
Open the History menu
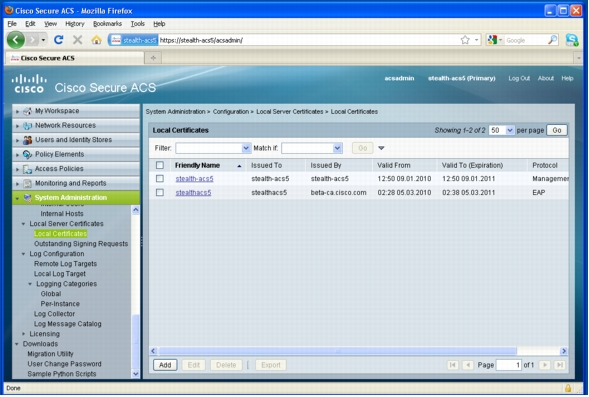[75, 24]
